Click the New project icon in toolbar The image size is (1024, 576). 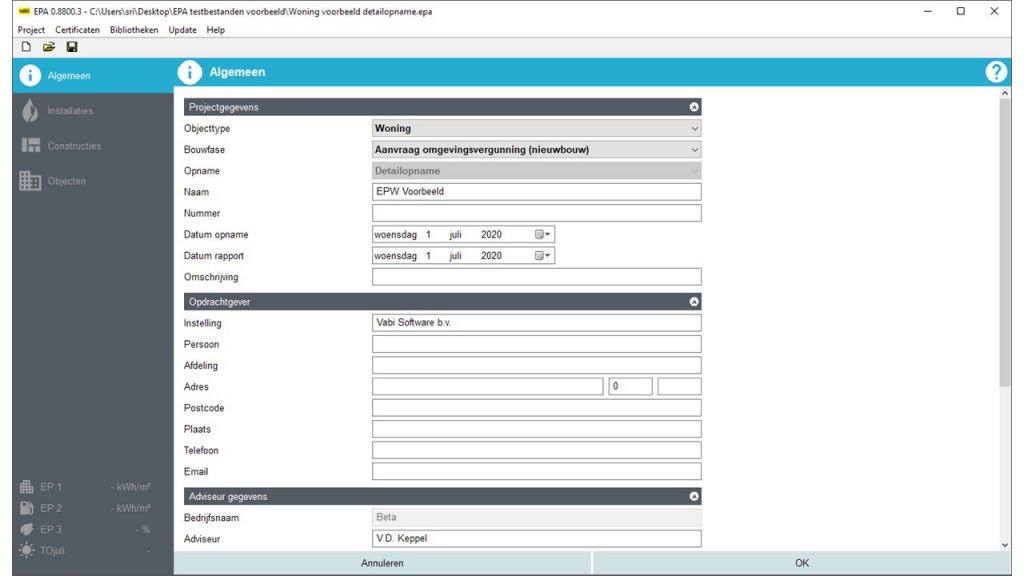pos(26,47)
